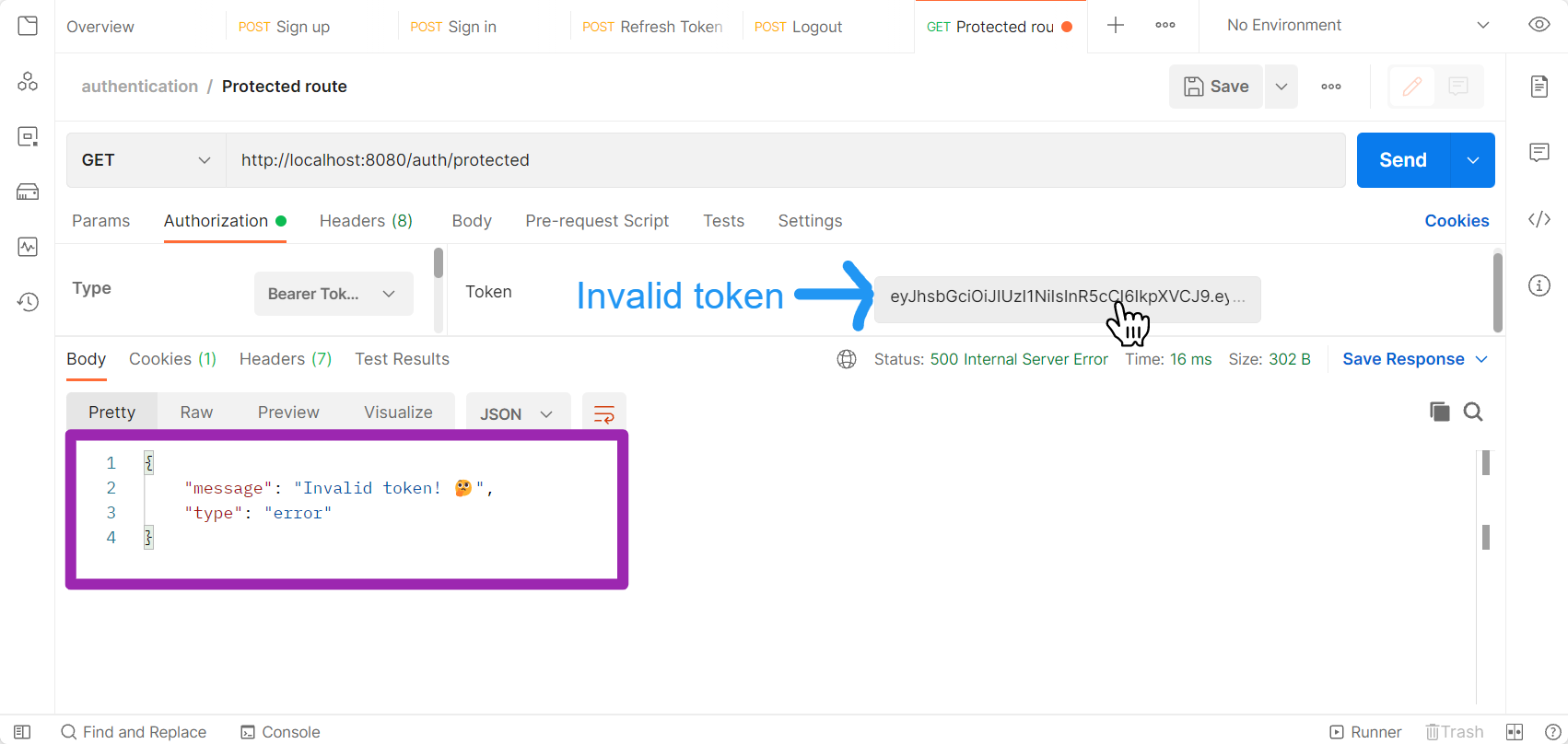This screenshot has width=1568, height=744.
Task: Open the History sidebar icon
Action: tap(28, 302)
